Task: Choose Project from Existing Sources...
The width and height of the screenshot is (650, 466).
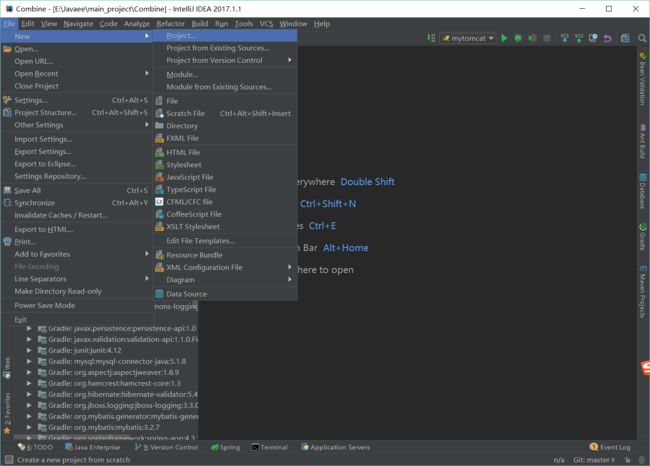Action: [225, 48]
